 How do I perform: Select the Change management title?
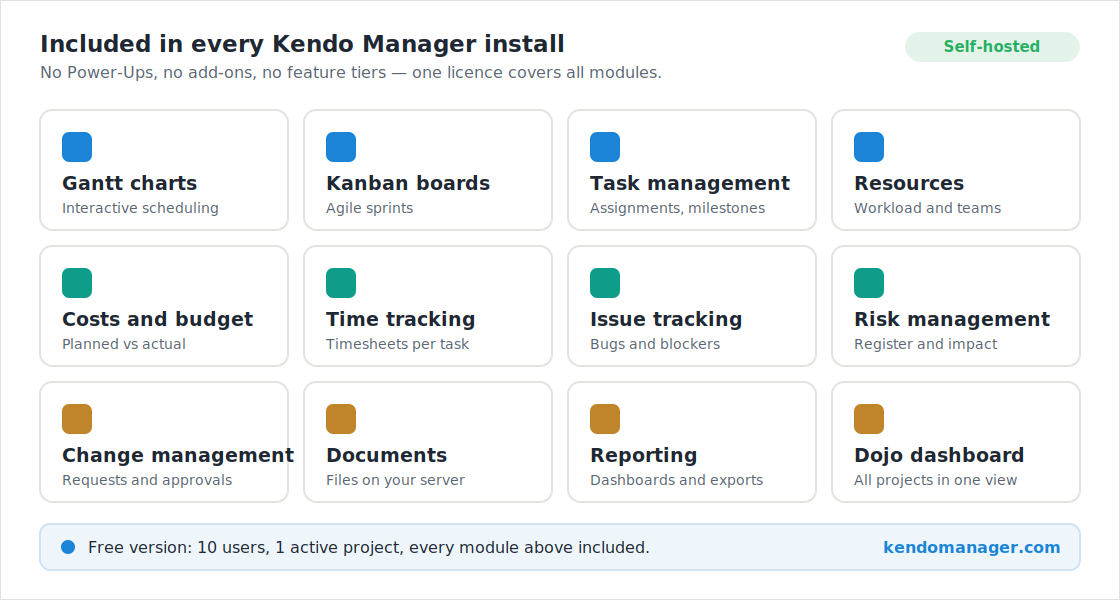[x=178, y=456]
